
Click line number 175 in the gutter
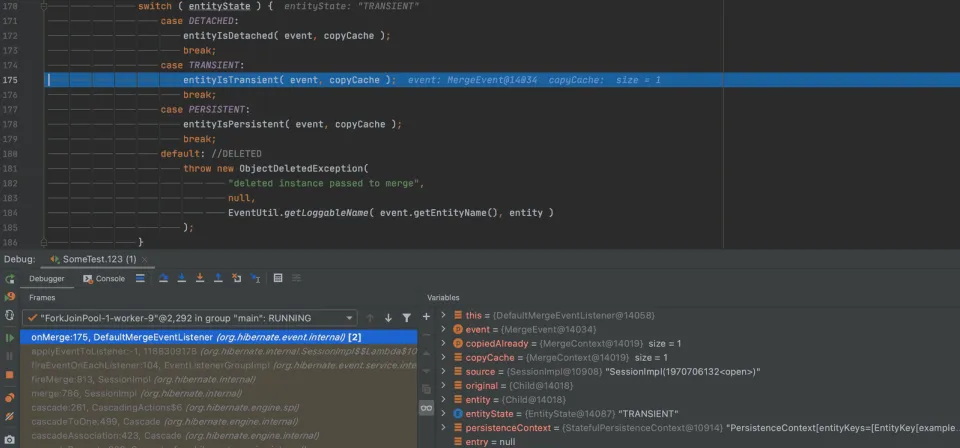pos(10,80)
